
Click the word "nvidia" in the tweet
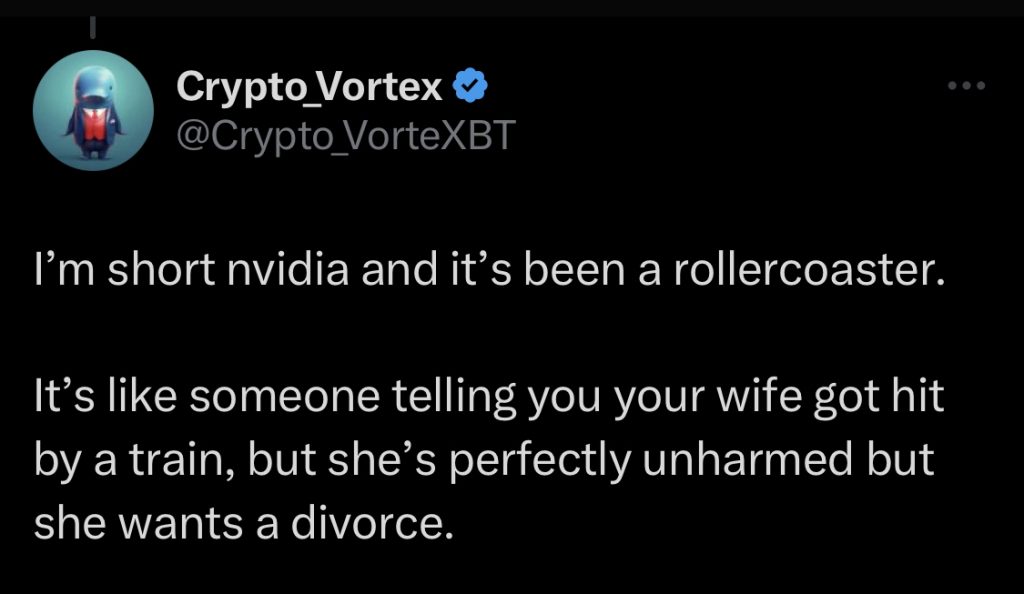pos(287,270)
